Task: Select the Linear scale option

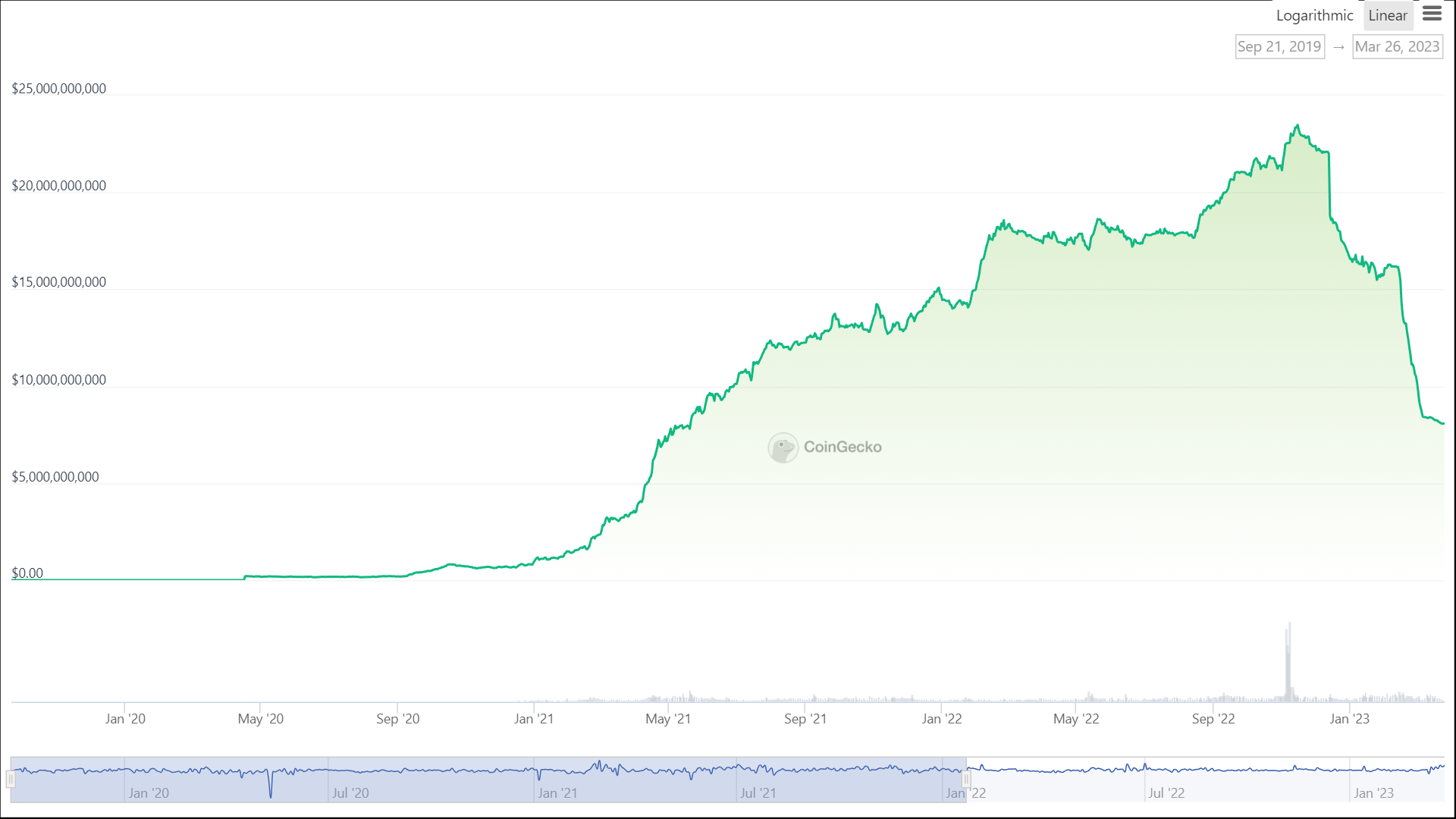Action: 1388,15
